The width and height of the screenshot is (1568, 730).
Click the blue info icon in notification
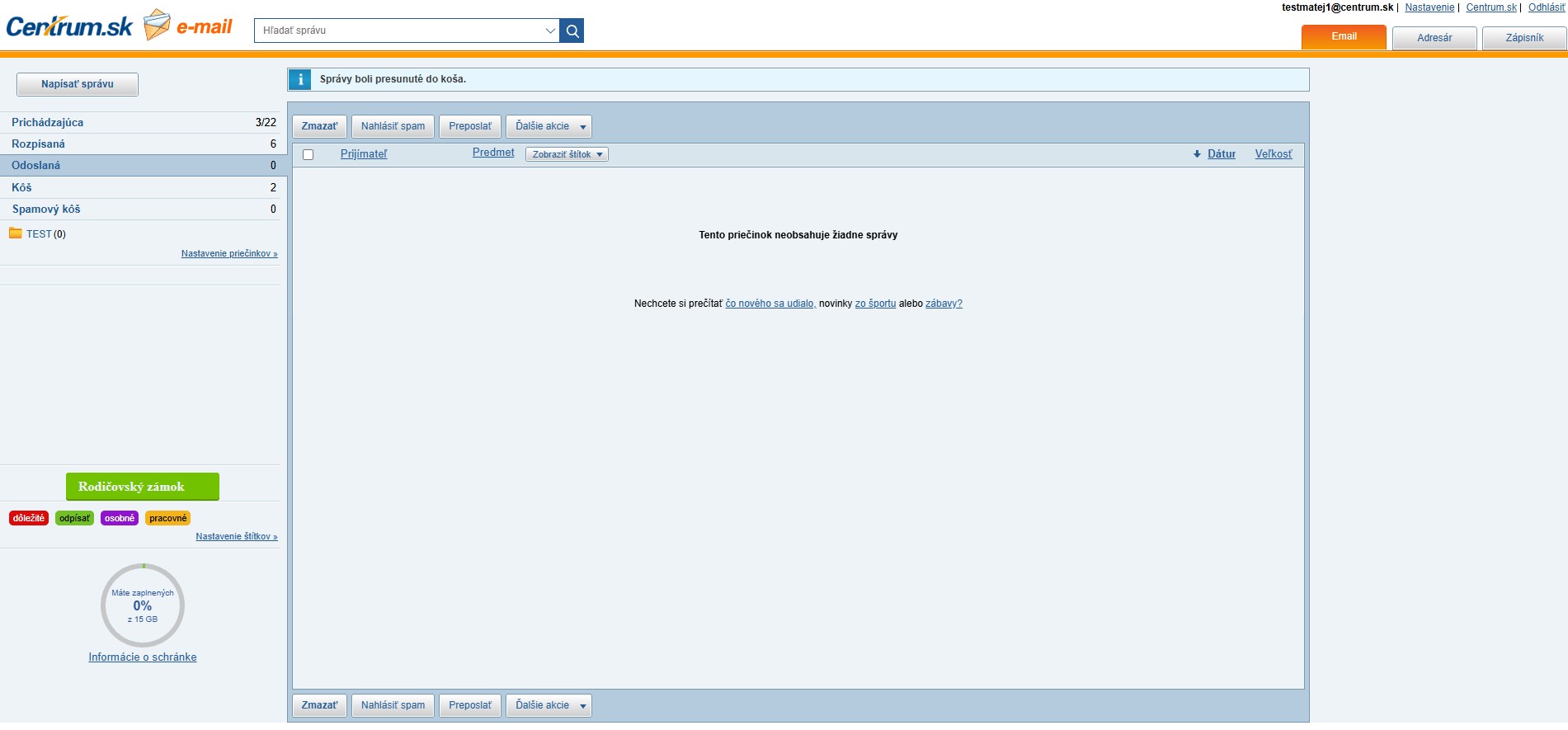point(300,79)
